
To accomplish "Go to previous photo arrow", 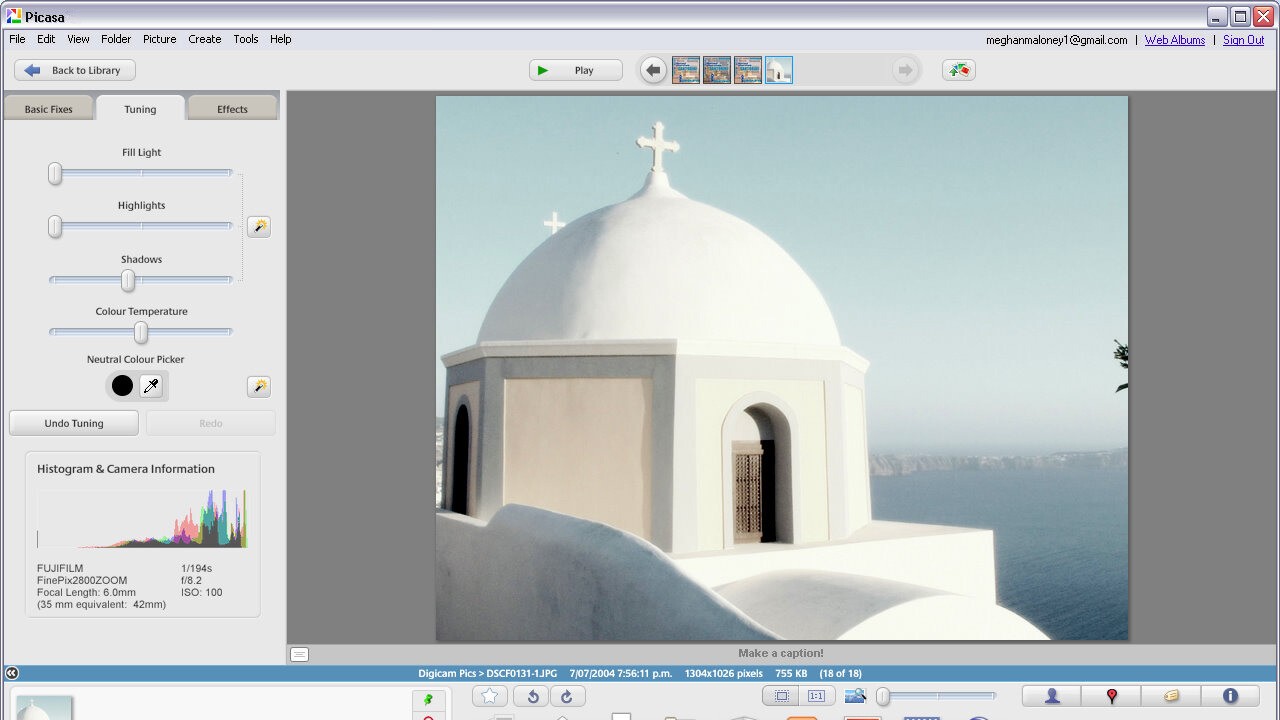I will (x=653, y=70).
